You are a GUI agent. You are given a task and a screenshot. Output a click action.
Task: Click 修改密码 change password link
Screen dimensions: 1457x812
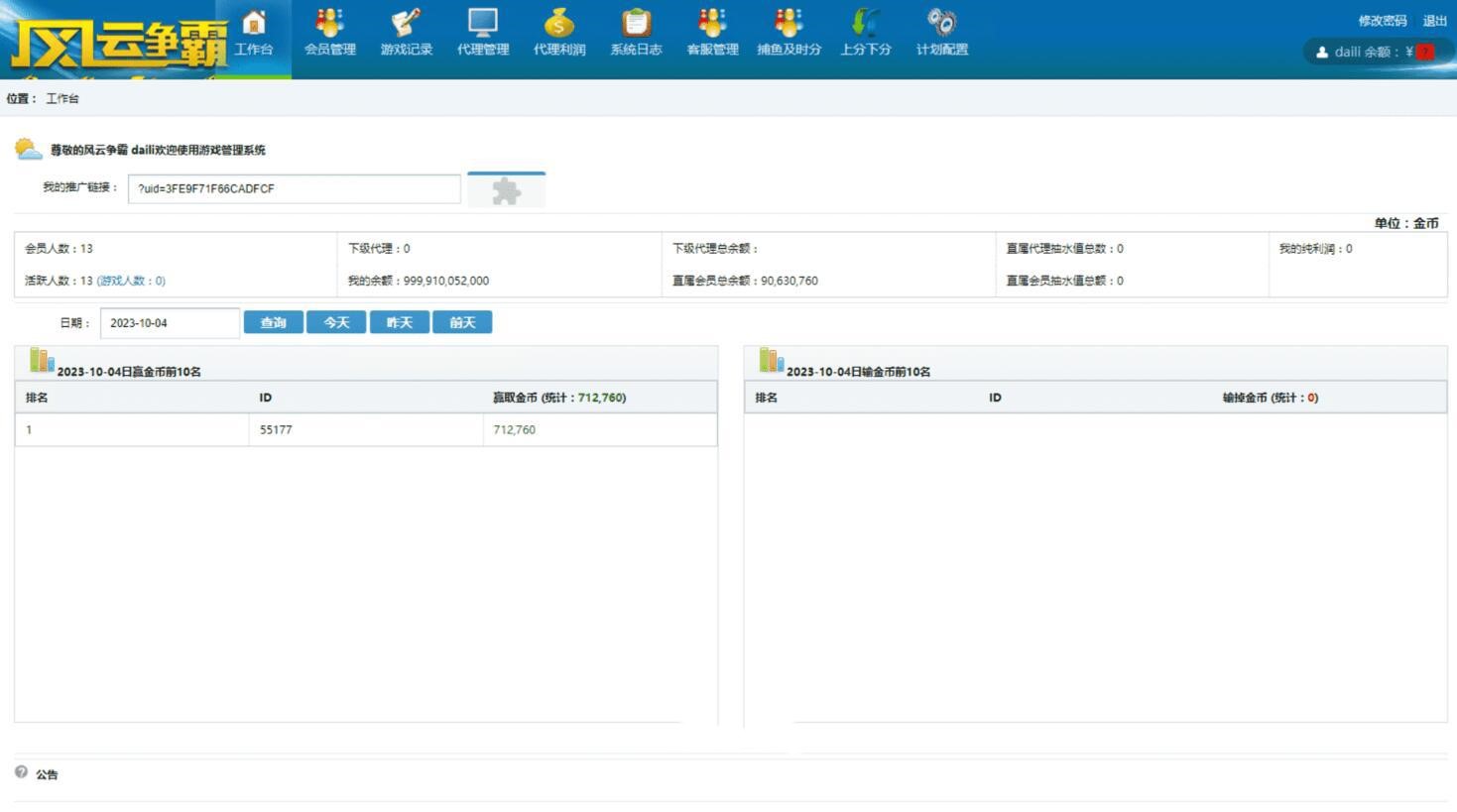click(x=1382, y=21)
